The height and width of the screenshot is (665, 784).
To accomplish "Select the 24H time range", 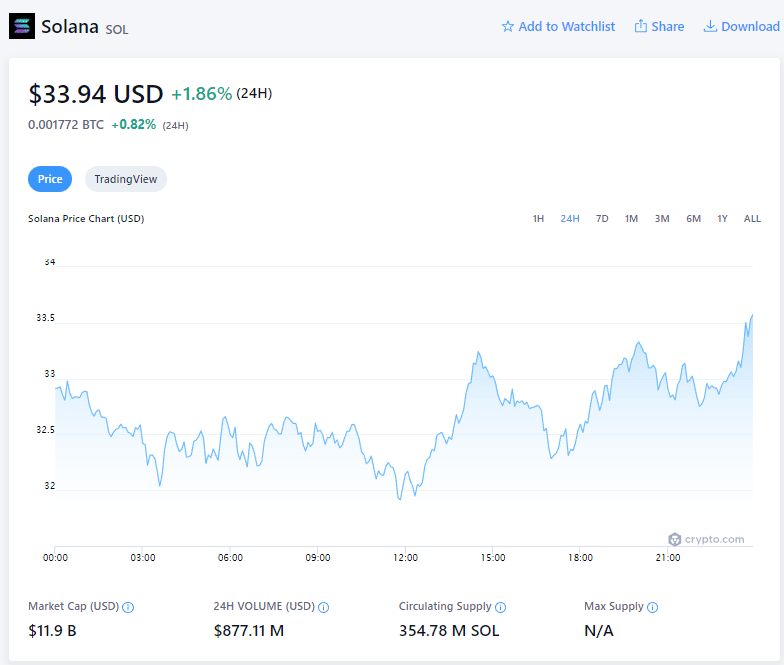I will click(570, 218).
